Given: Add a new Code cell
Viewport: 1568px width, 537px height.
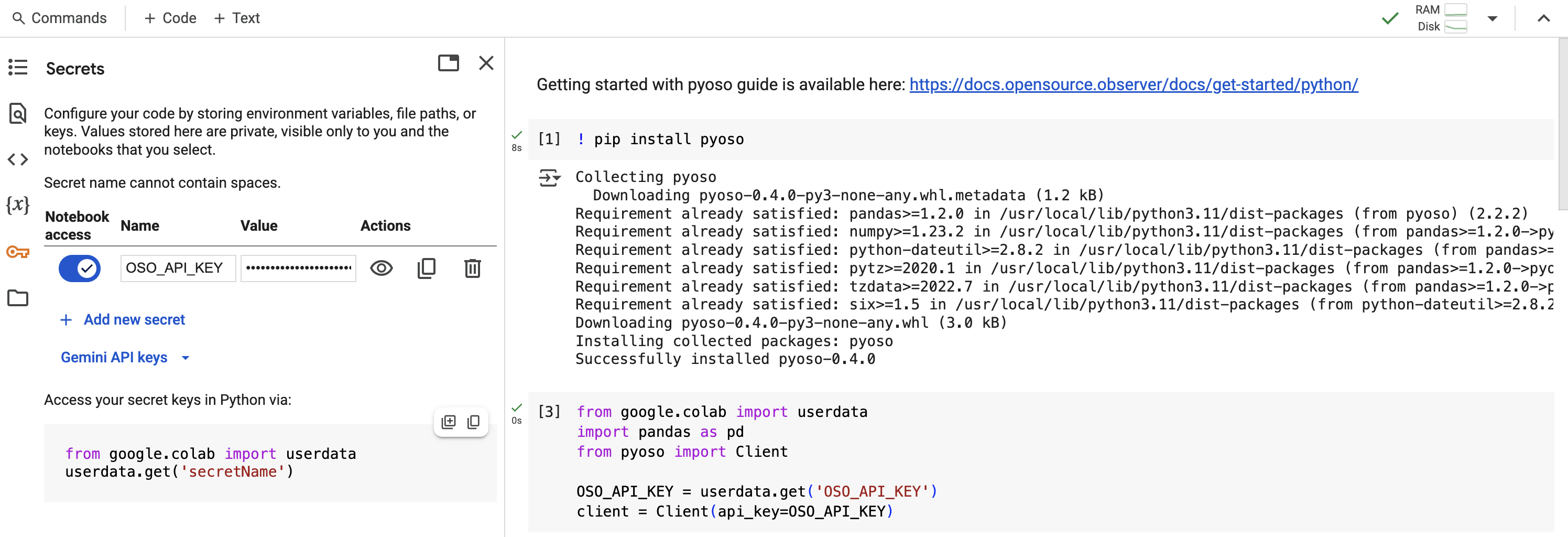Looking at the screenshot, I should coord(170,18).
